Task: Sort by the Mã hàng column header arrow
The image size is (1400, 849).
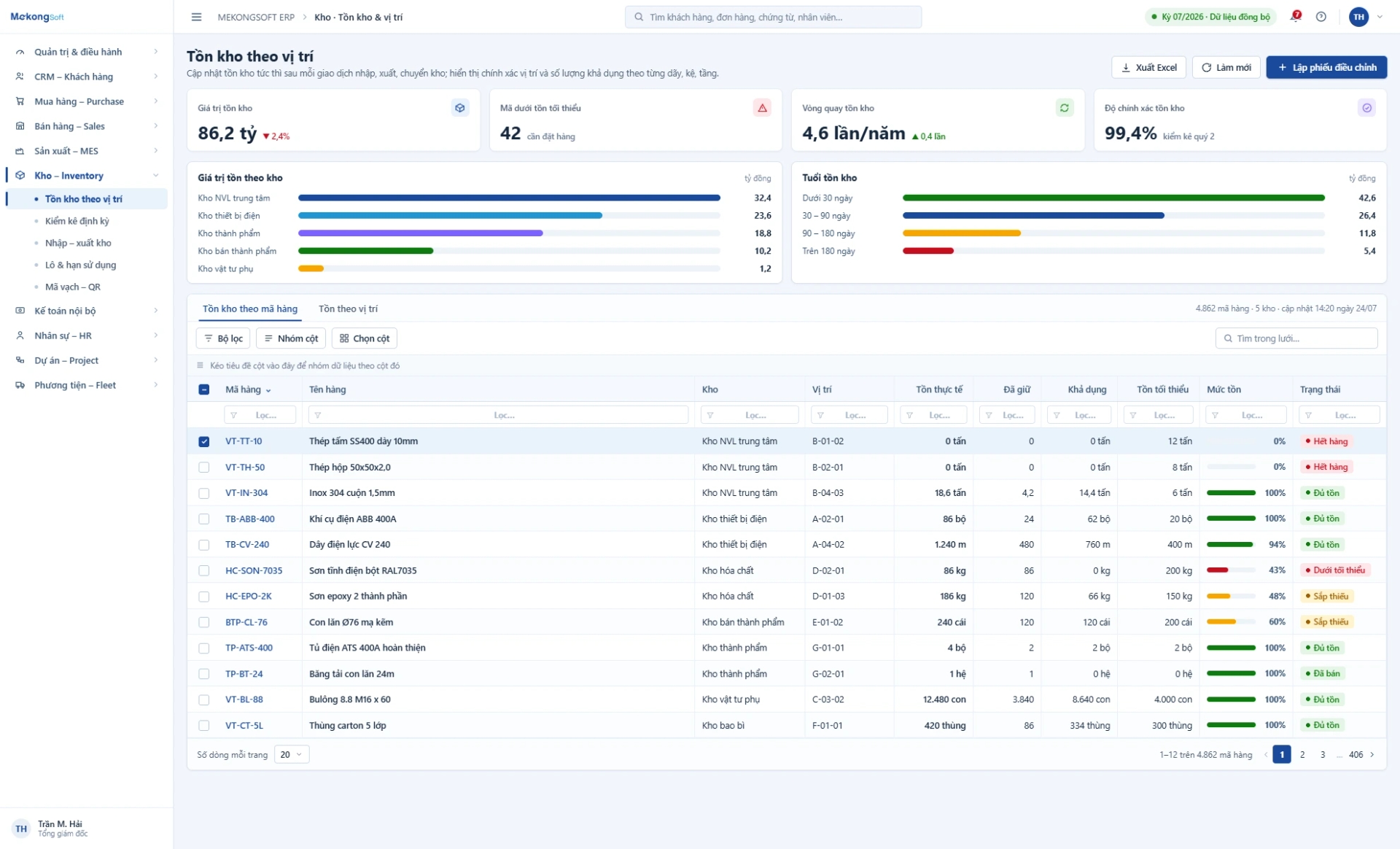Action: (268, 390)
